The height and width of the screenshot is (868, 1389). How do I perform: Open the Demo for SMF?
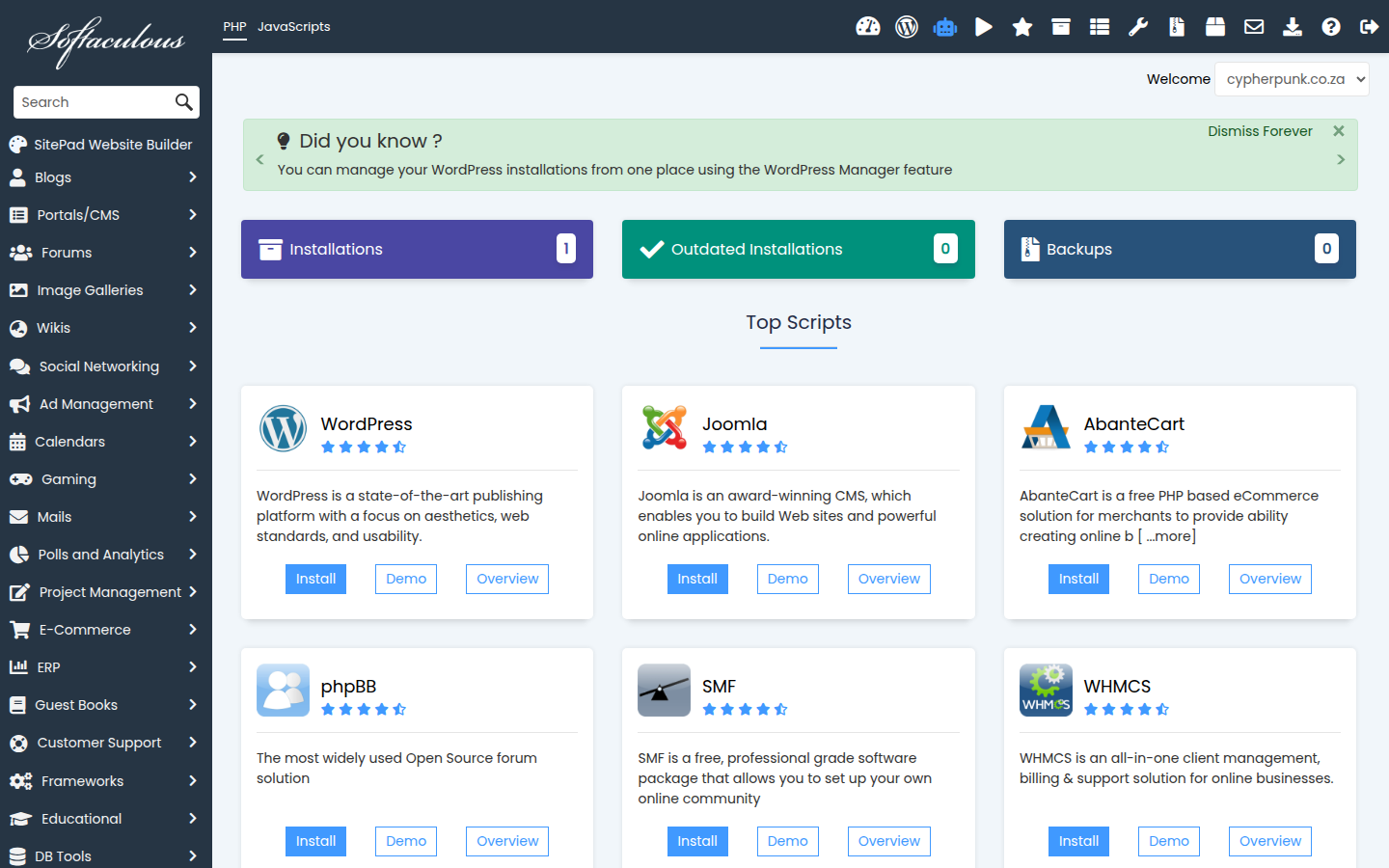click(788, 841)
